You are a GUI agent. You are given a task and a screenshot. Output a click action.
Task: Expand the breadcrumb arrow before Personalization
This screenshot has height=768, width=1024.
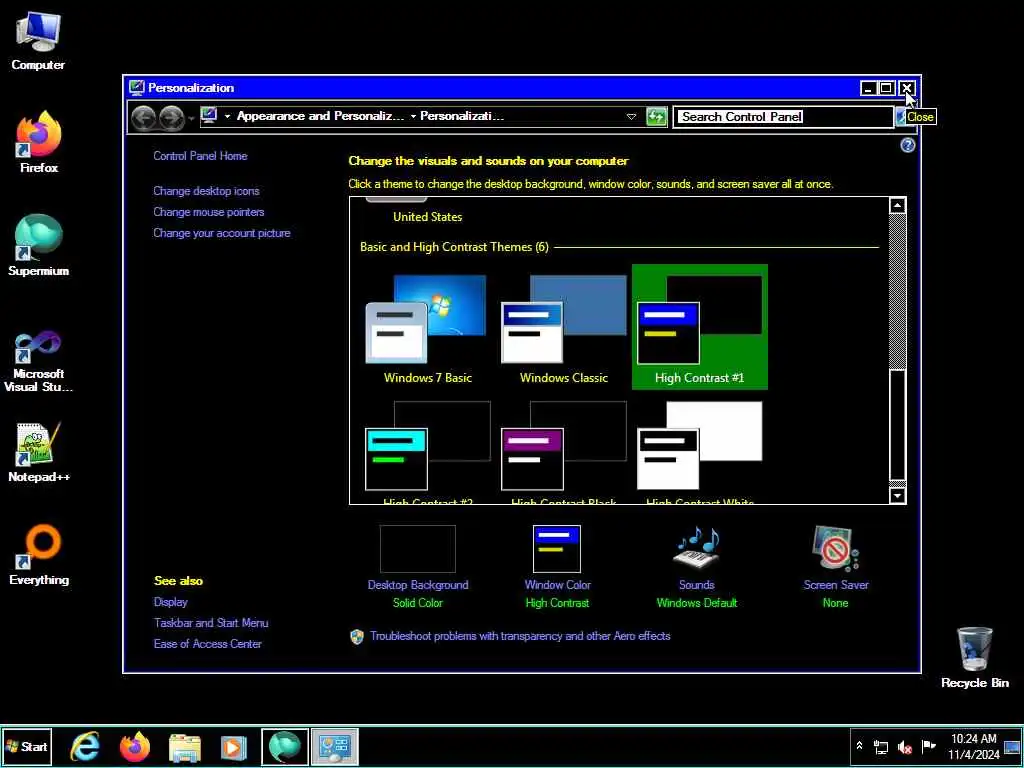(413, 116)
